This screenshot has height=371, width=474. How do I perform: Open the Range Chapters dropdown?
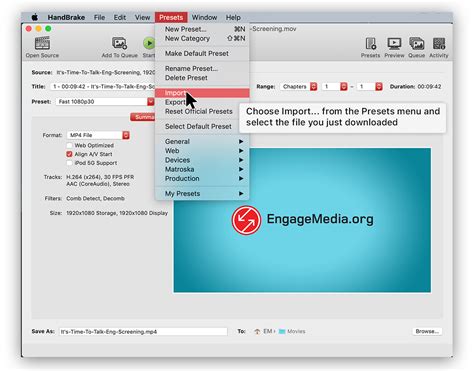(x=298, y=87)
